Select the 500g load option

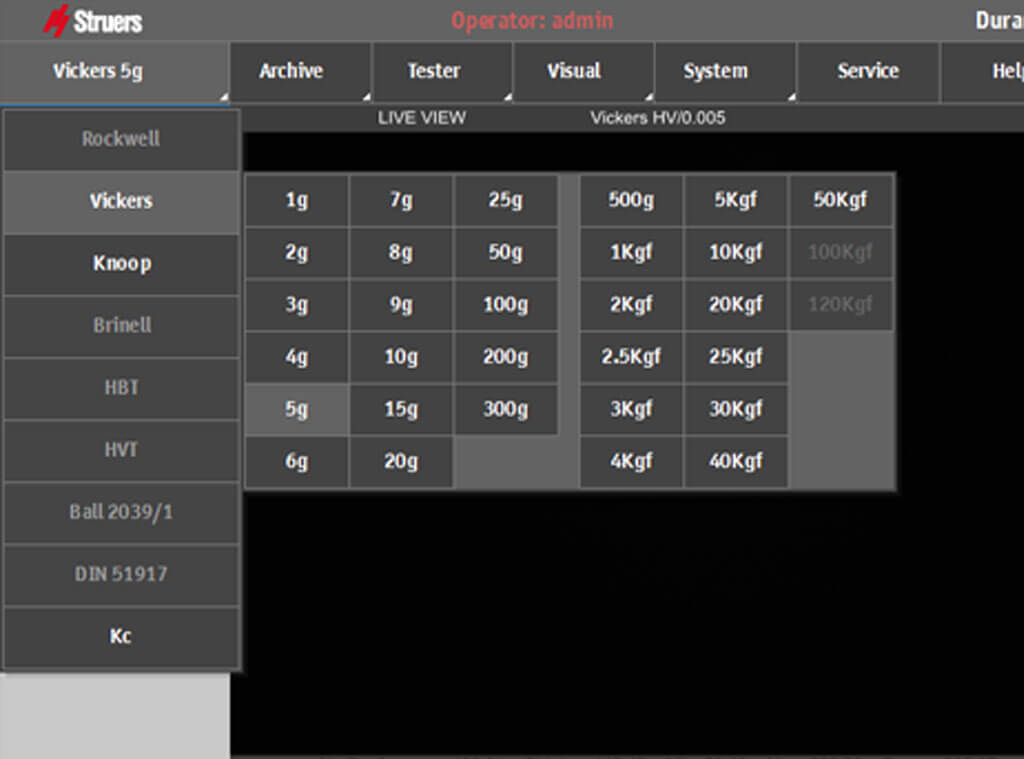[x=631, y=200]
